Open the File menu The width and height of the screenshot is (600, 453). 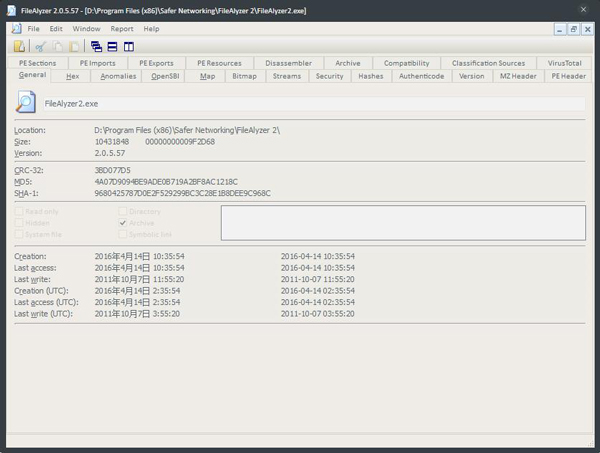pyautogui.click(x=33, y=29)
